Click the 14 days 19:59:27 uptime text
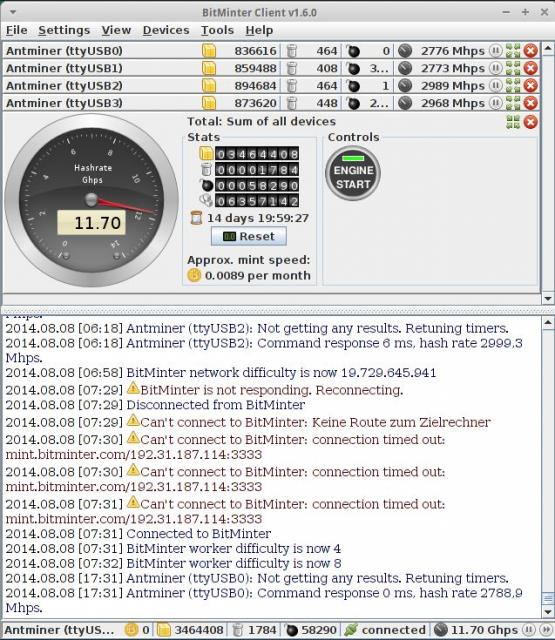This screenshot has width=555, height=640. coord(258,218)
